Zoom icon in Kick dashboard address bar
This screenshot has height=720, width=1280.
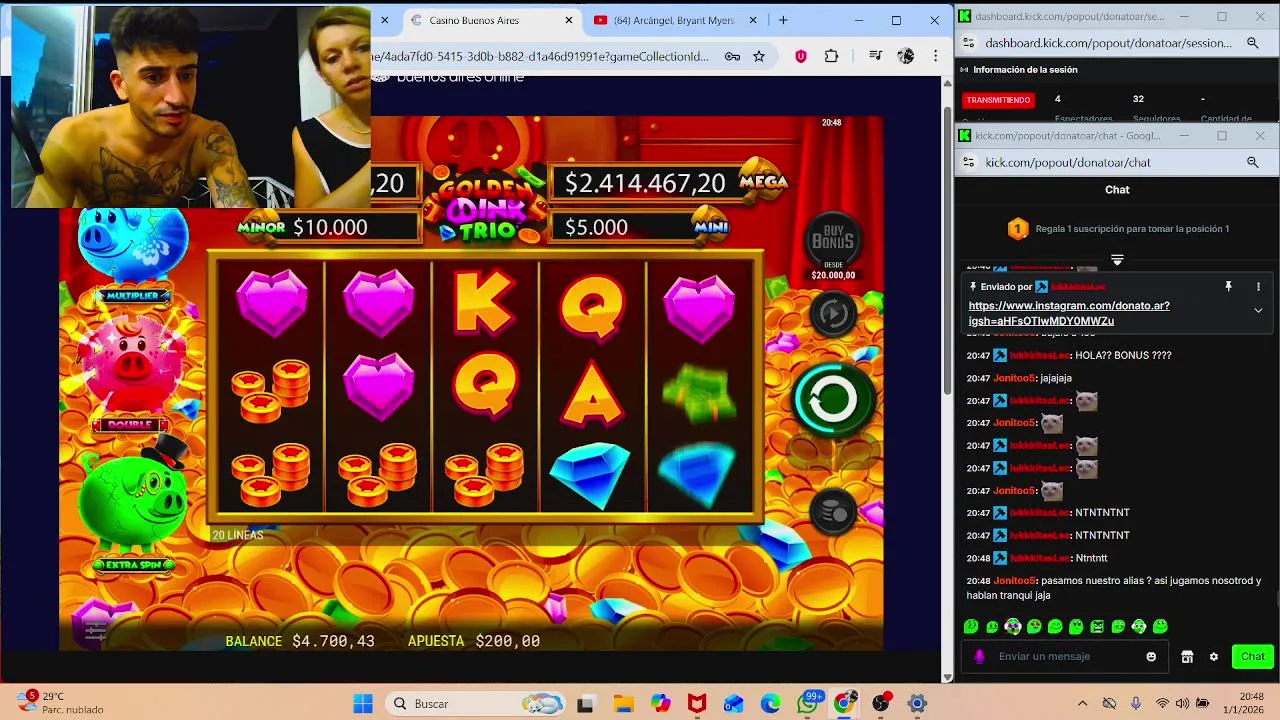point(1252,43)
